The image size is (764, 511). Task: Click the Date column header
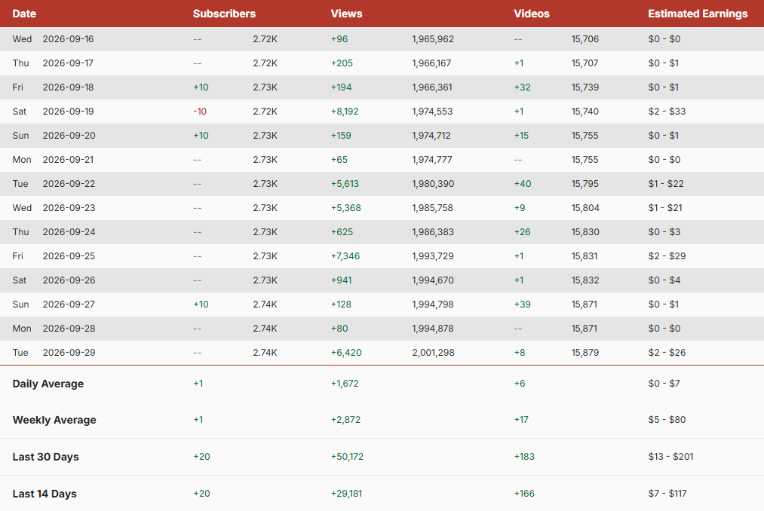(x=24, y=14)
